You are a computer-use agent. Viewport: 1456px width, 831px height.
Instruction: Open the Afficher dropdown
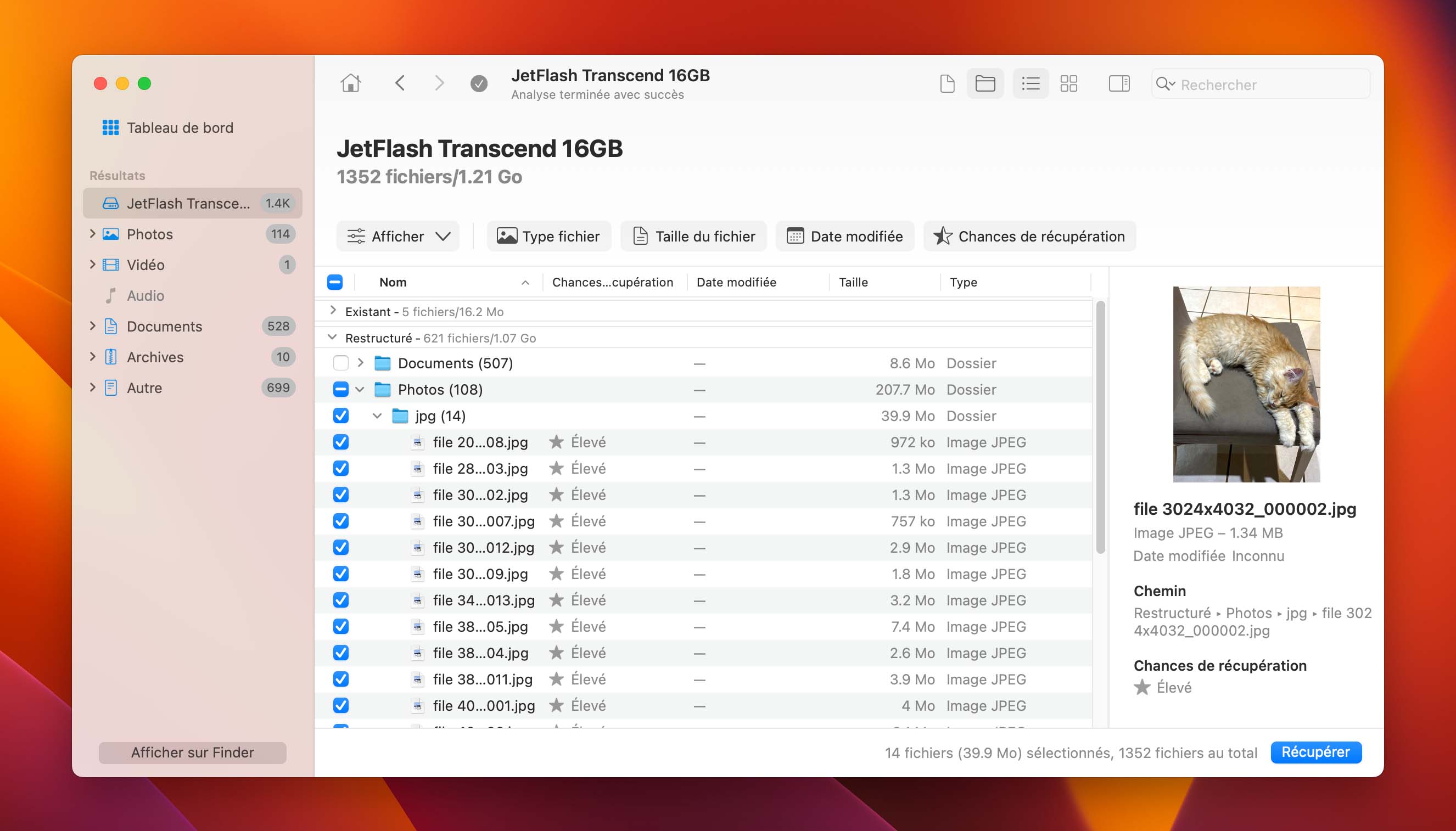point(398,236)
